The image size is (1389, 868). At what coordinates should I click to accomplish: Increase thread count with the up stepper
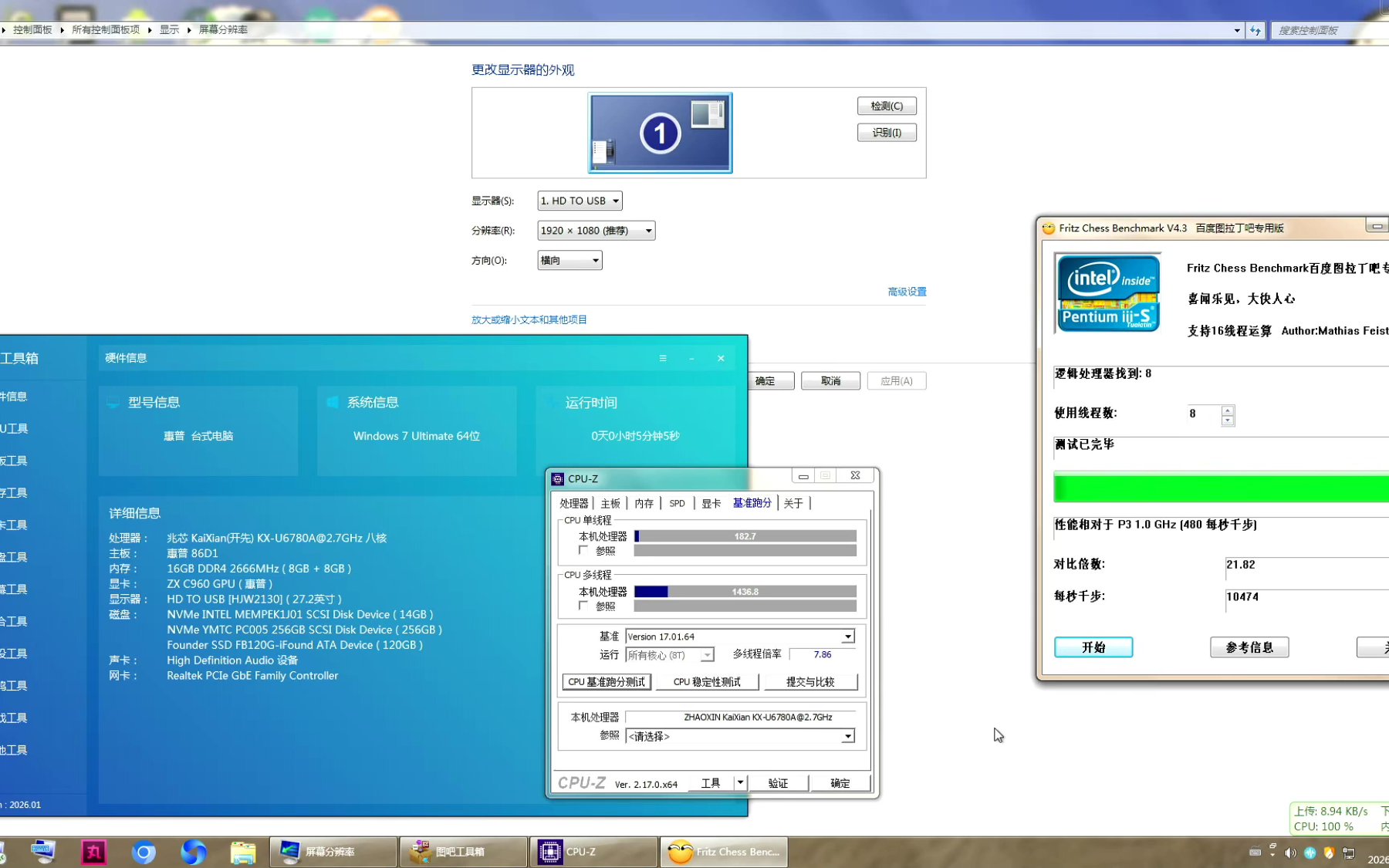(x=1228, y=410)
